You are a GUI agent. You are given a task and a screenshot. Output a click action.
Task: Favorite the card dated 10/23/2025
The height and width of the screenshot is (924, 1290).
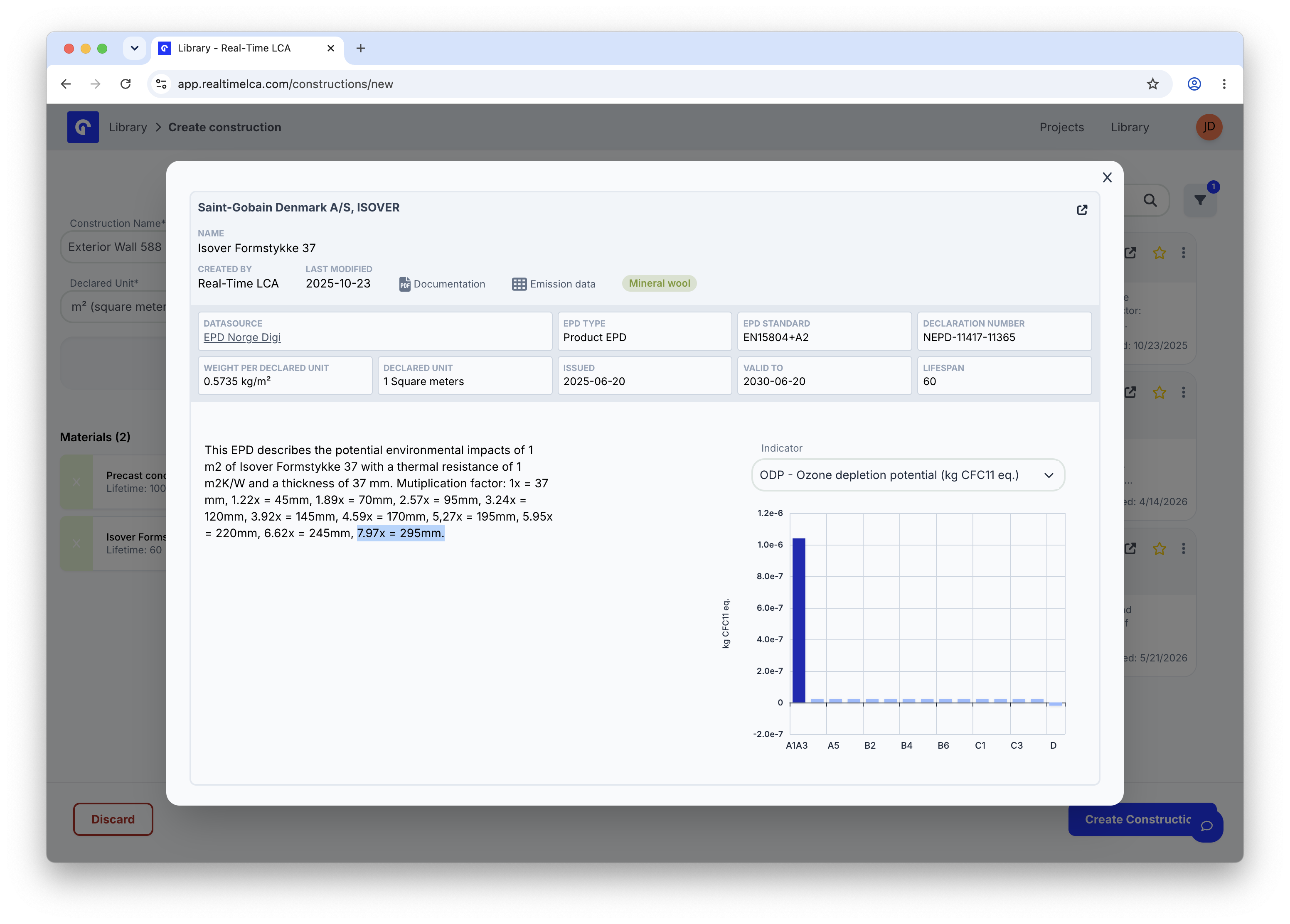pos(1159,253)
